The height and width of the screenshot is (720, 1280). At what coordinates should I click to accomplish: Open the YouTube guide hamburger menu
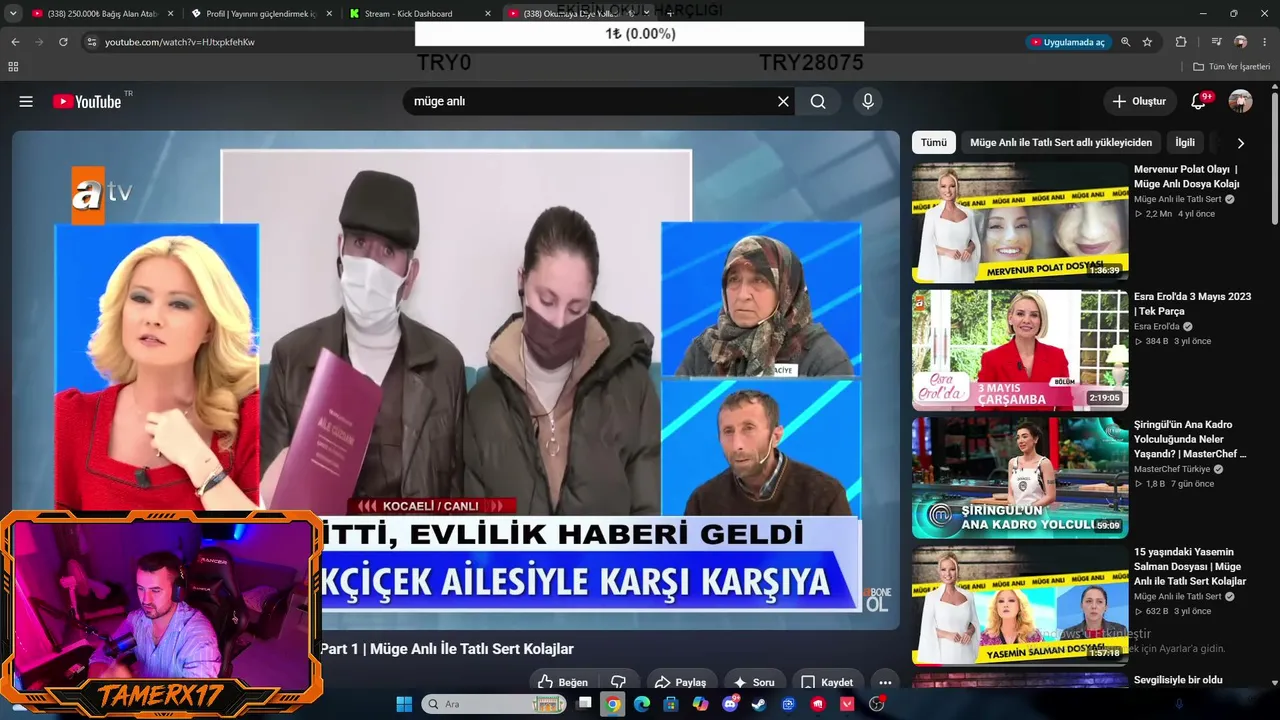pyautogui.click(x=26, y=101)
